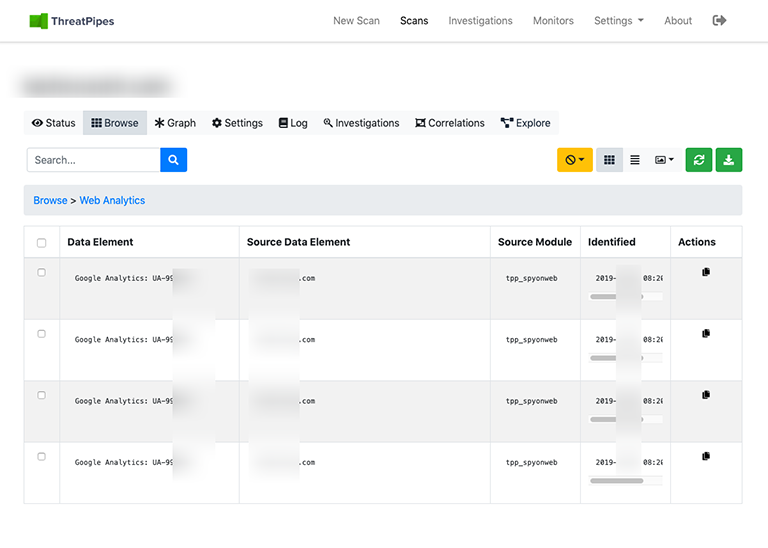Check the third row checkbox
768x548 pixels.
tap(41, 395)
